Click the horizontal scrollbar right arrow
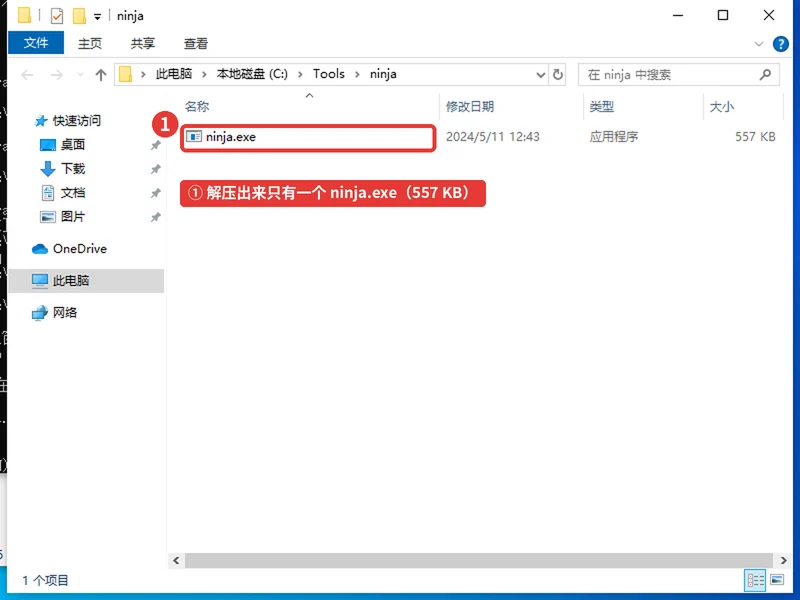 coord(783,560)
